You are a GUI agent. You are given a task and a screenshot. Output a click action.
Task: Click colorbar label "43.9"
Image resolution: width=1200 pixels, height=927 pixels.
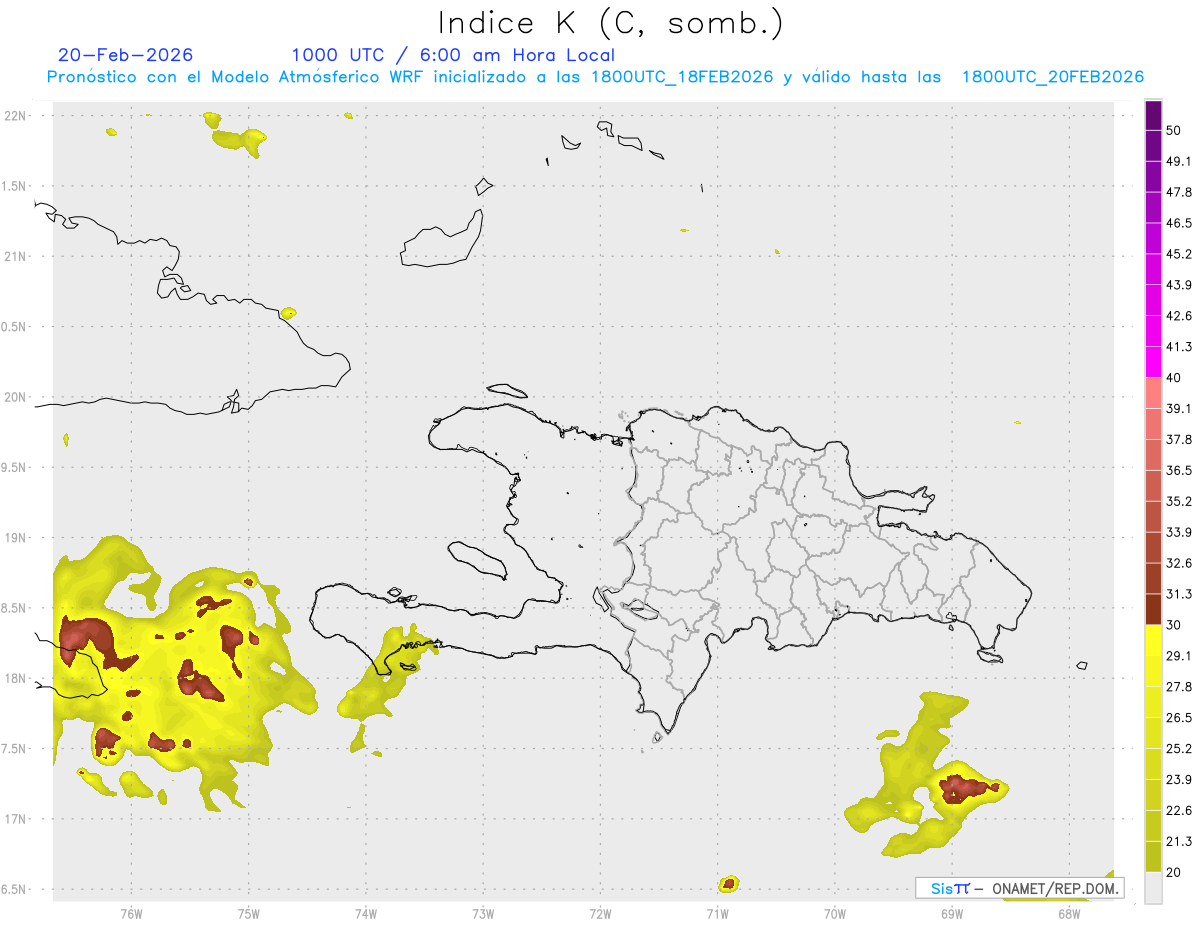[1179, 285]
